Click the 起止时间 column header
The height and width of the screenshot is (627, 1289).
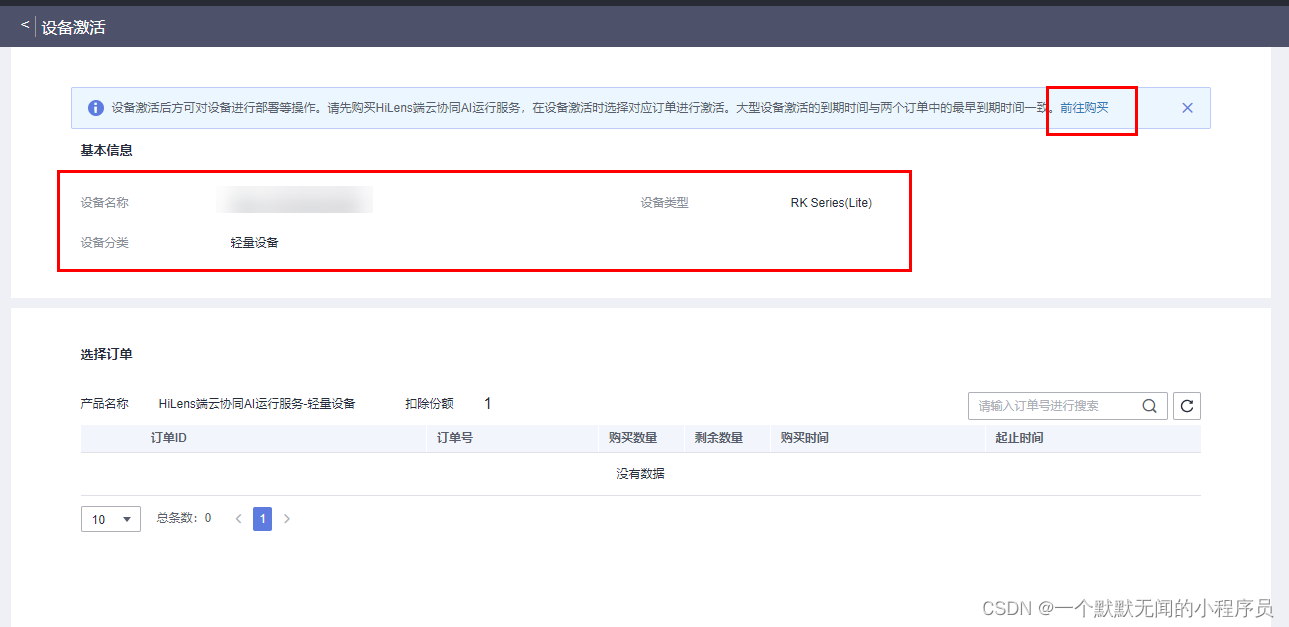coord(1019,437)
